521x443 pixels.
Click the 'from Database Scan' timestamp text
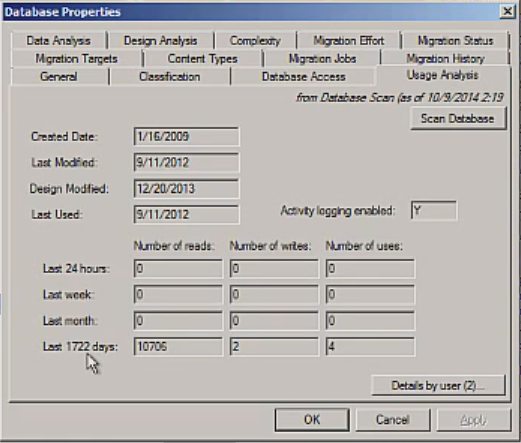(x=400, y=98)
